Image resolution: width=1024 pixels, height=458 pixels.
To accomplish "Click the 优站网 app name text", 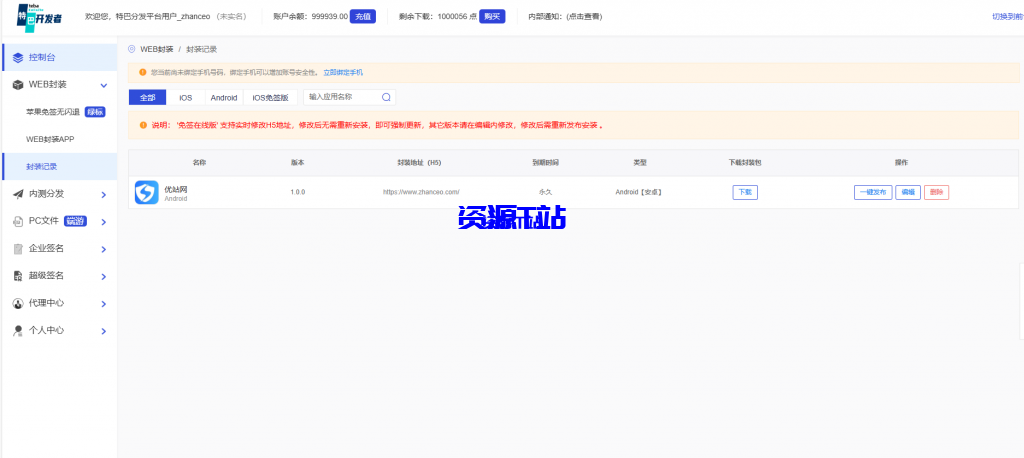I will click(176, 189).
